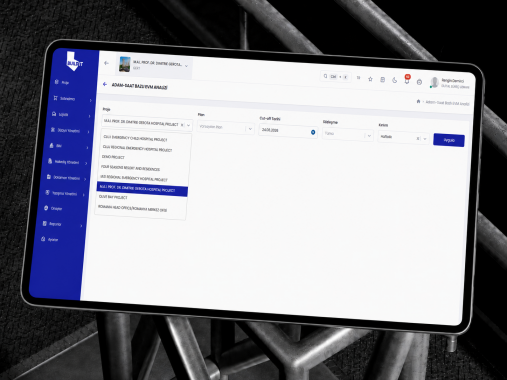Open the header project switcher dropdown chevron

point(186,66)
